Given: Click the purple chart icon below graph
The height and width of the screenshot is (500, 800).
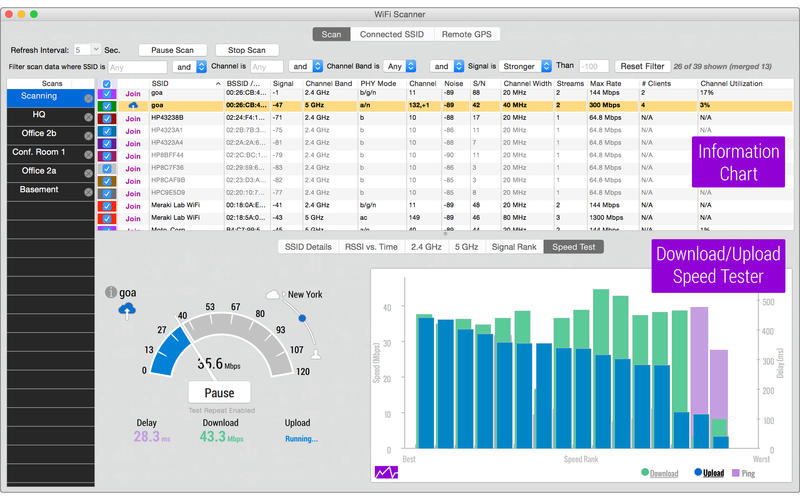Looking at the screenshot, I should point(386,472).
